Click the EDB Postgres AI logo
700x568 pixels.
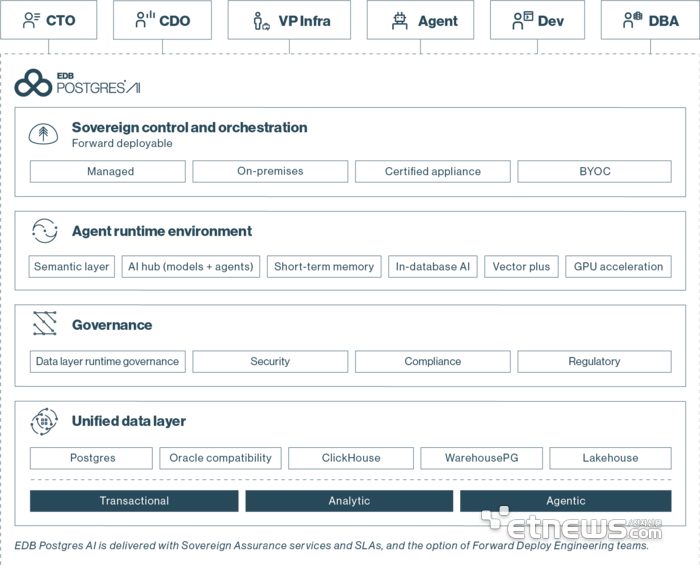pos(77,83)
